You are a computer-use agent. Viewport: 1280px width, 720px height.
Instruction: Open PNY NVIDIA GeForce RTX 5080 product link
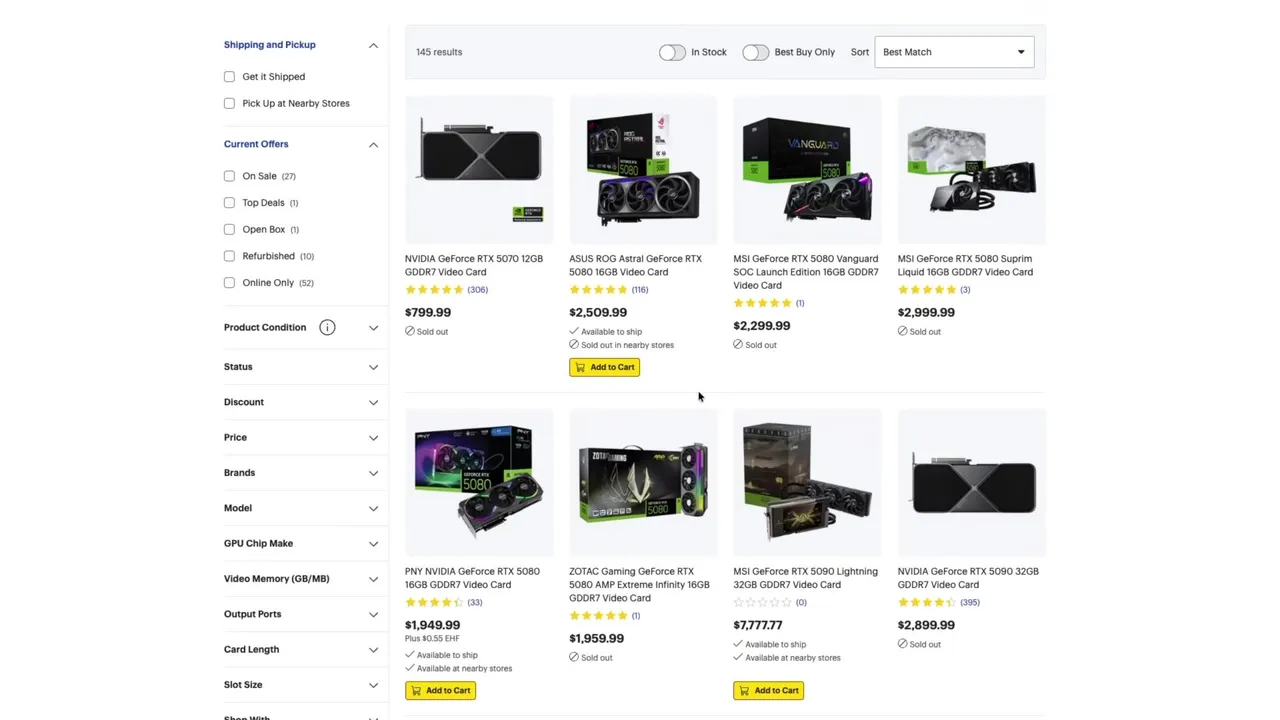point(472,578)
